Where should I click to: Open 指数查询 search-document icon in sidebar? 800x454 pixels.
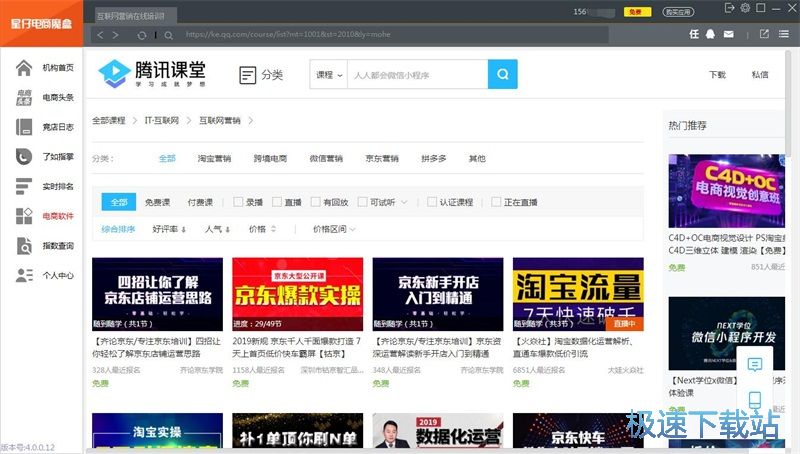click(x=24, y=245)
